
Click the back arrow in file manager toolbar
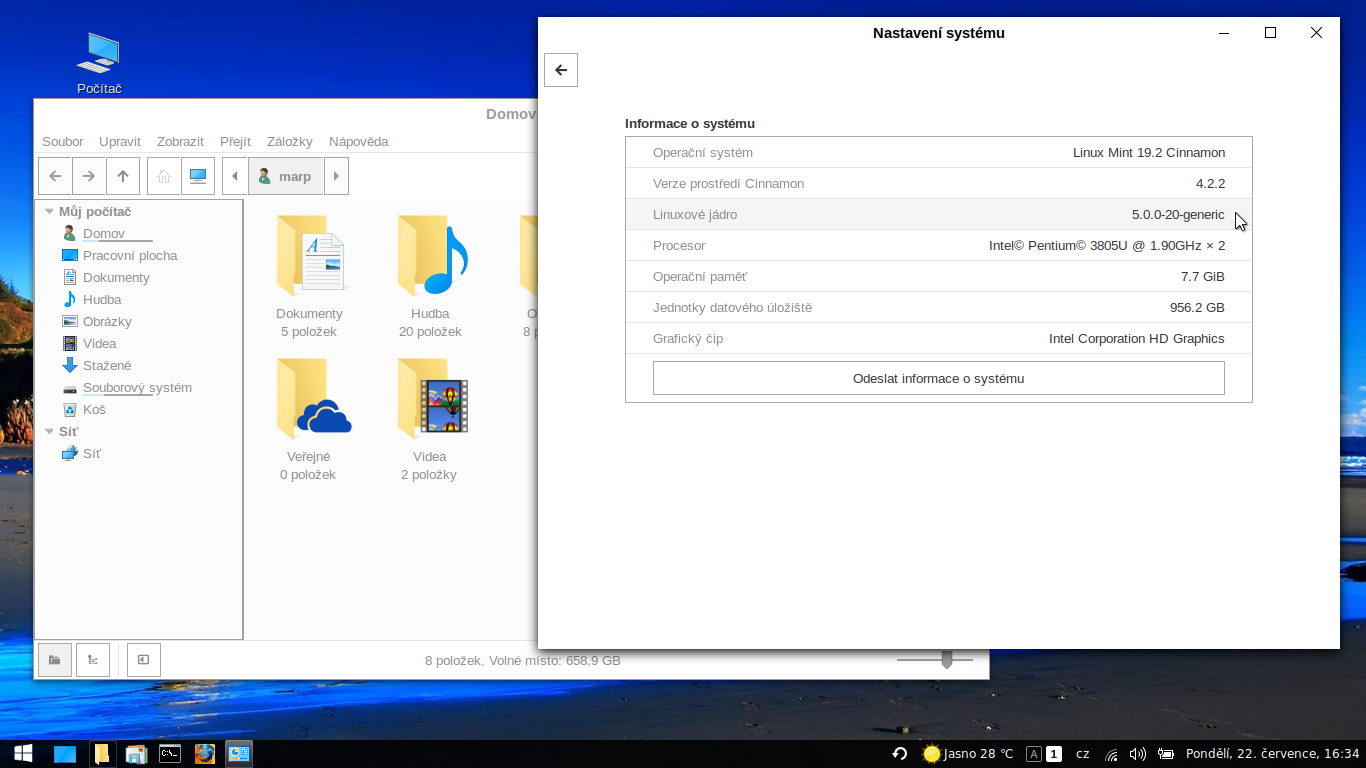pos(55,176)
